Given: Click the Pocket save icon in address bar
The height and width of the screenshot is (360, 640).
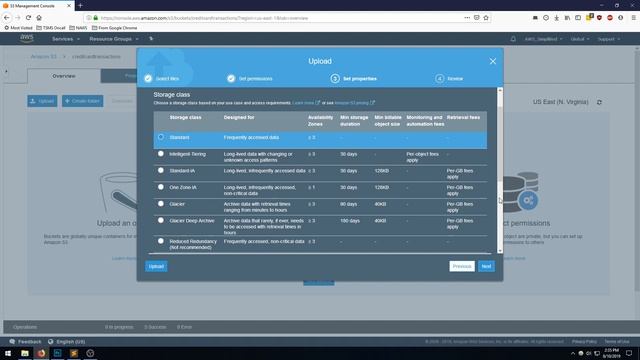Looking at the screenshot, I should (x=476, y=18).
